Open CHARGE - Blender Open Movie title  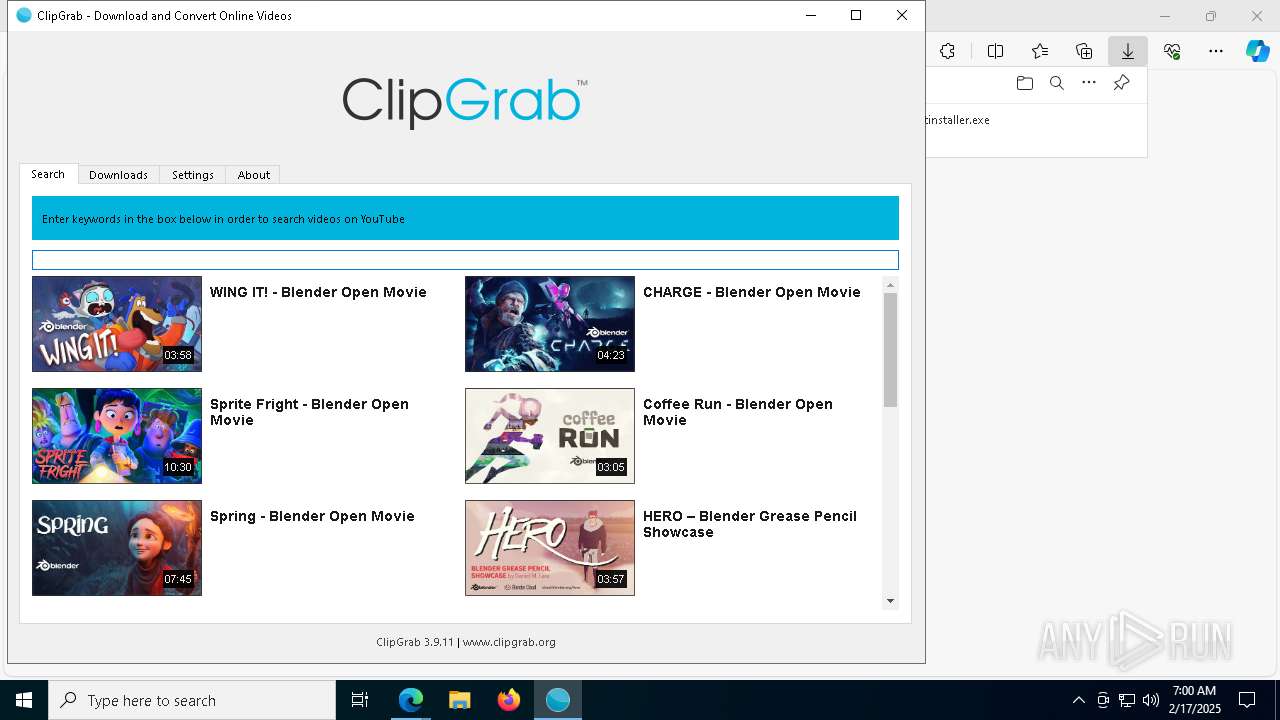pyautogui.click(x=752, y=292)
